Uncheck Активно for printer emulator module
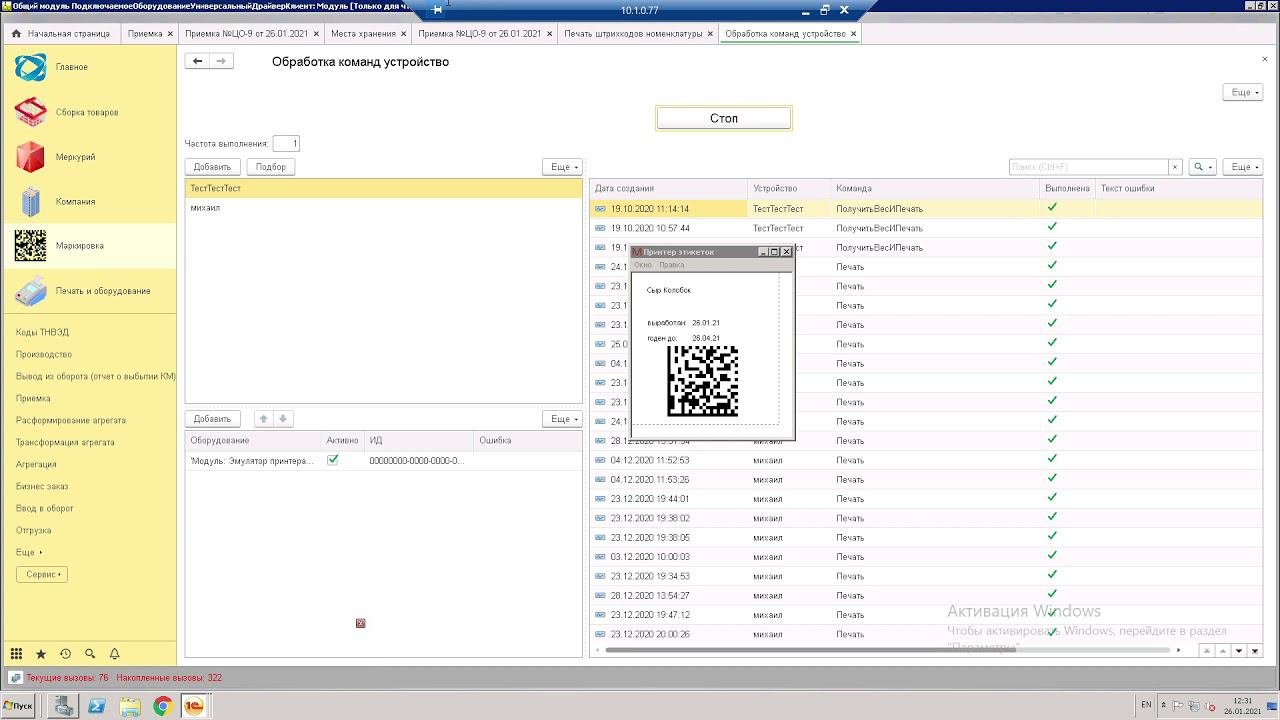The image size is (1280, 720). point(333,460)
